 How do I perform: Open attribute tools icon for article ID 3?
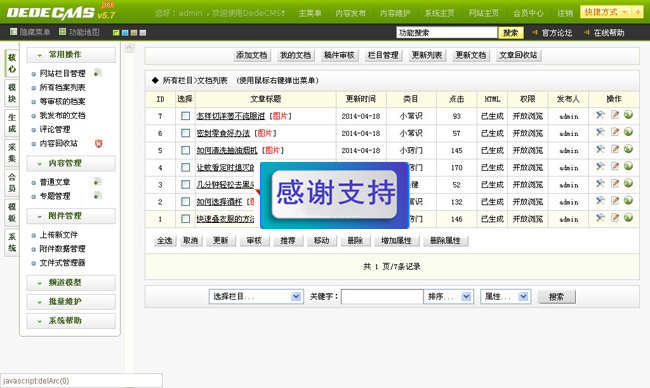[600, 183]
